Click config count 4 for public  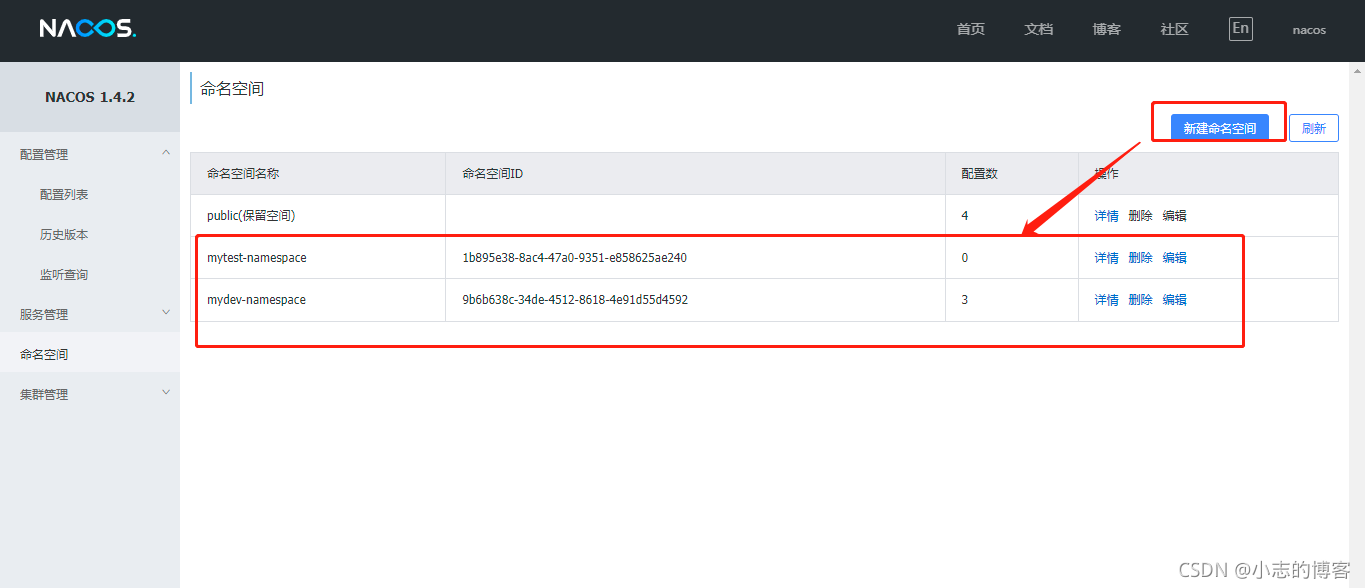(965, 216)
